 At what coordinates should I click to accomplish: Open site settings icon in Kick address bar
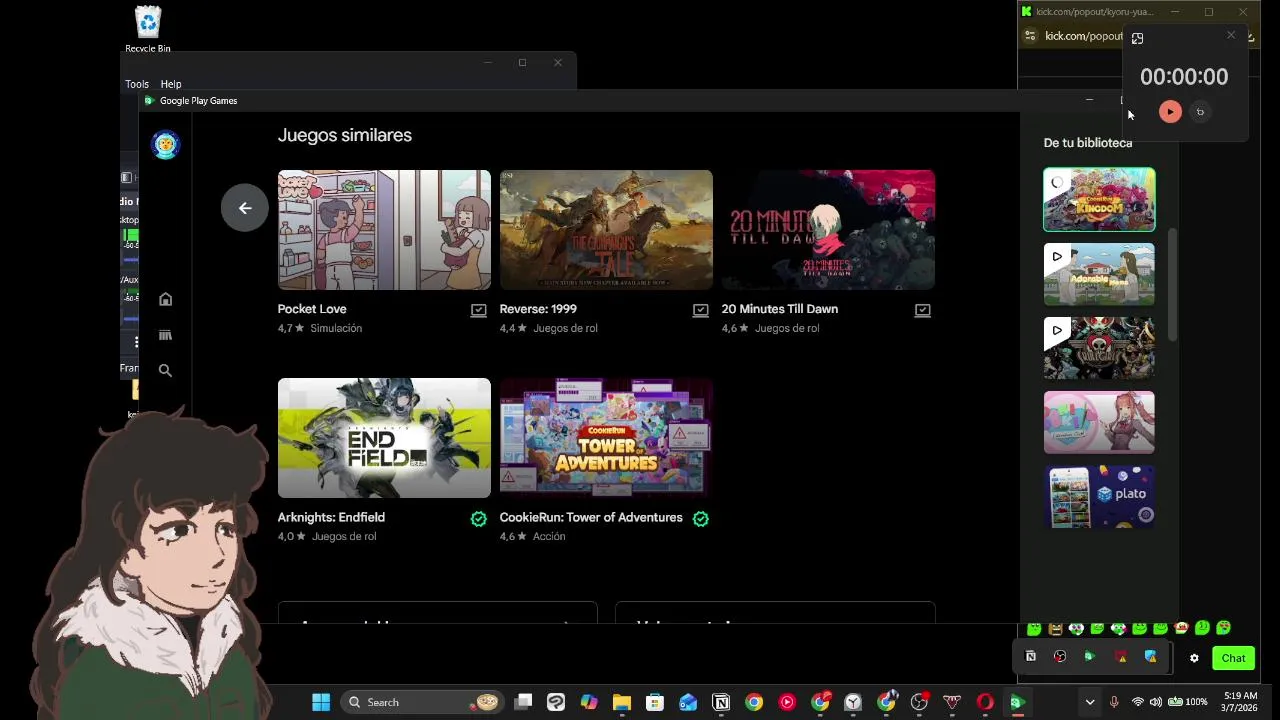[1030, 36]
